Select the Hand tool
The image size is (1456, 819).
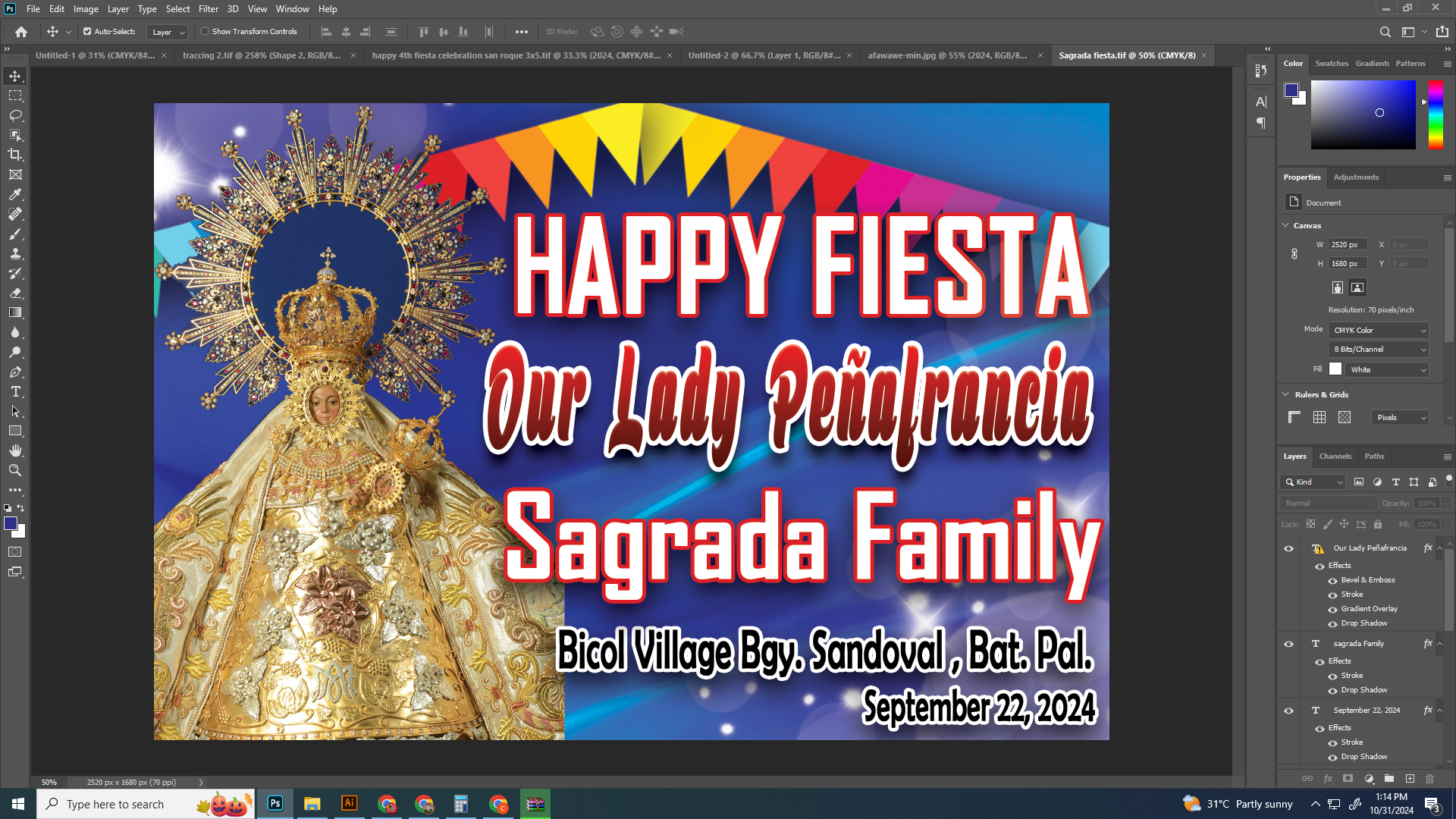(15, 450)
